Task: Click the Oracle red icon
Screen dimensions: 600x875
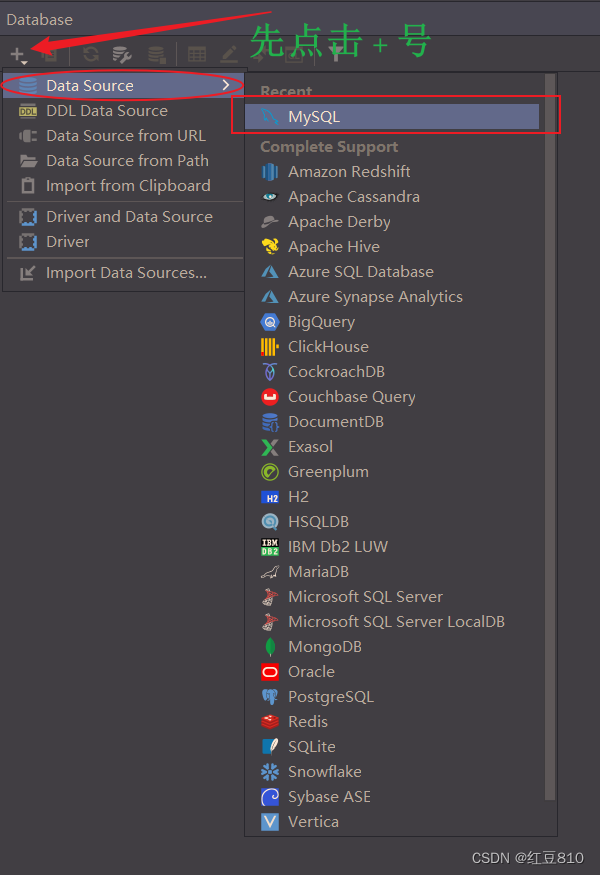Action: [x=270, y=672]
